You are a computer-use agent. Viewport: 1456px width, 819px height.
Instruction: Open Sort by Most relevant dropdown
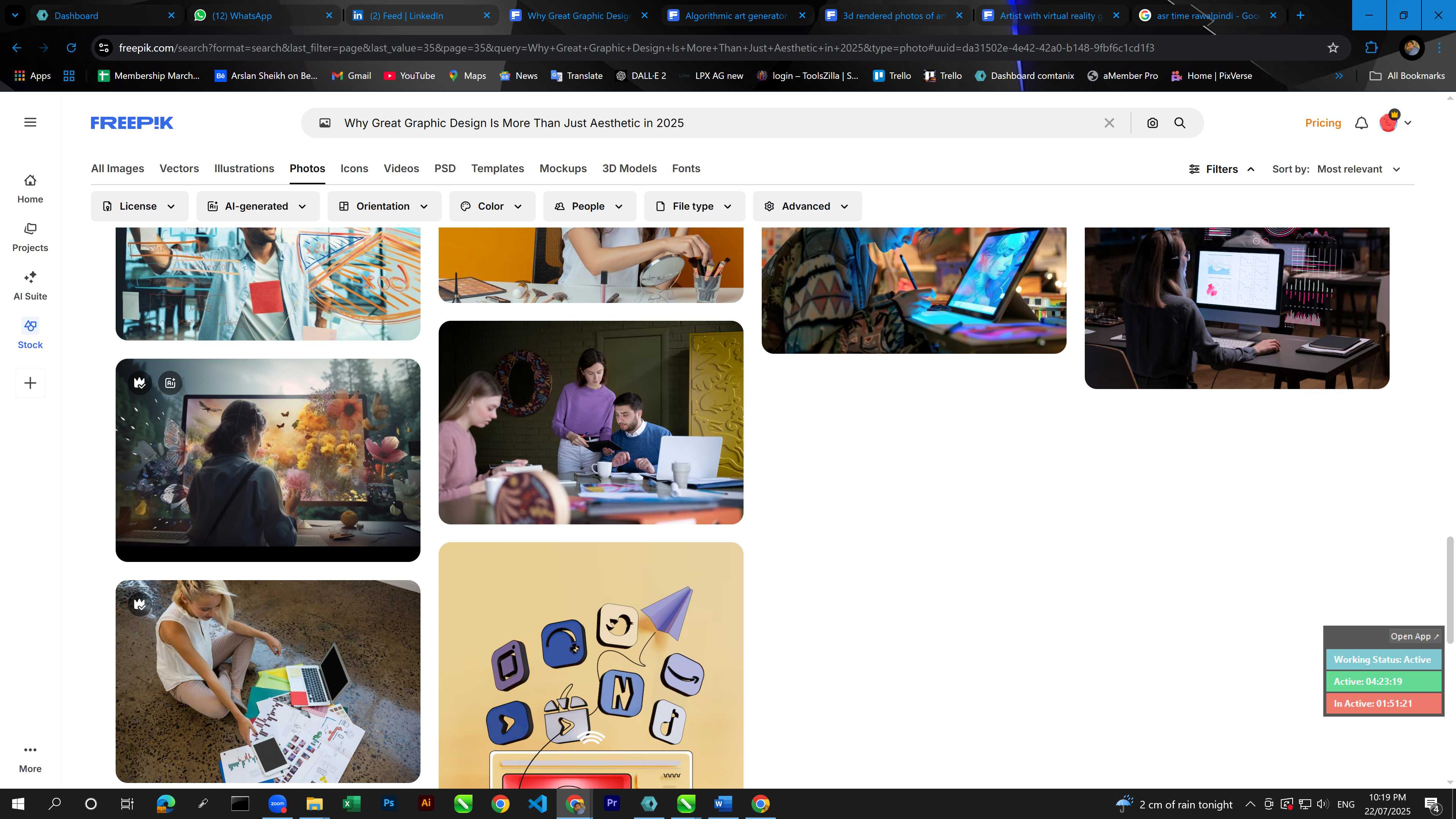click(x=1359, y=169)
